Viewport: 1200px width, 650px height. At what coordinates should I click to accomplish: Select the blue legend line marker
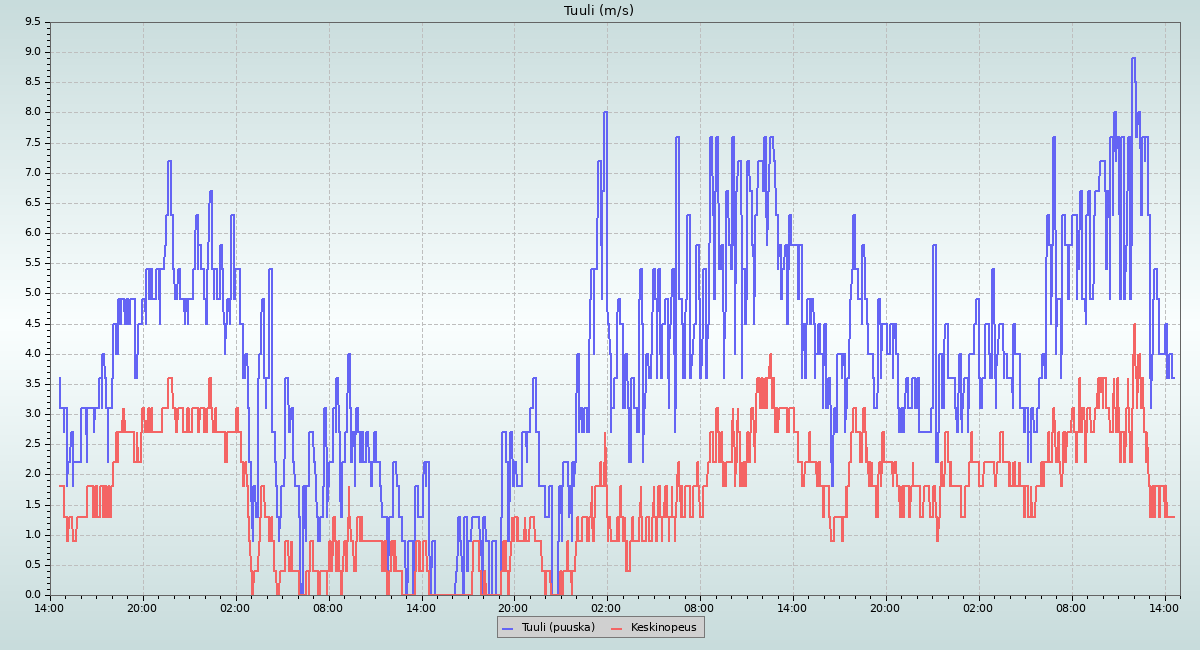507,628
